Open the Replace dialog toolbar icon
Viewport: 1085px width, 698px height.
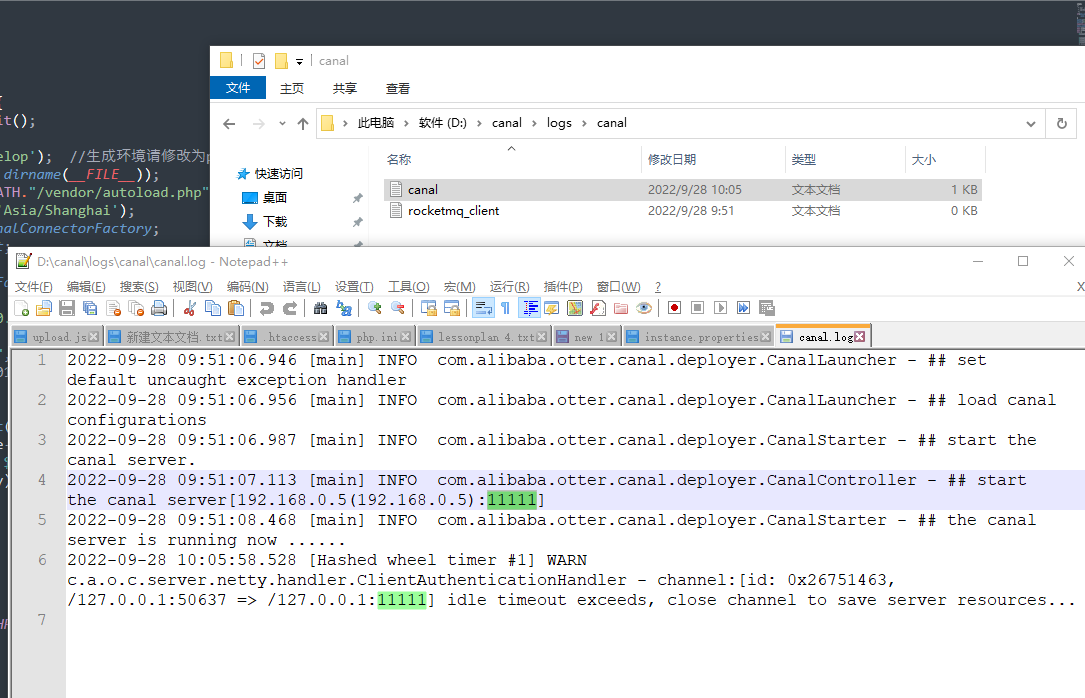[344, 309]
